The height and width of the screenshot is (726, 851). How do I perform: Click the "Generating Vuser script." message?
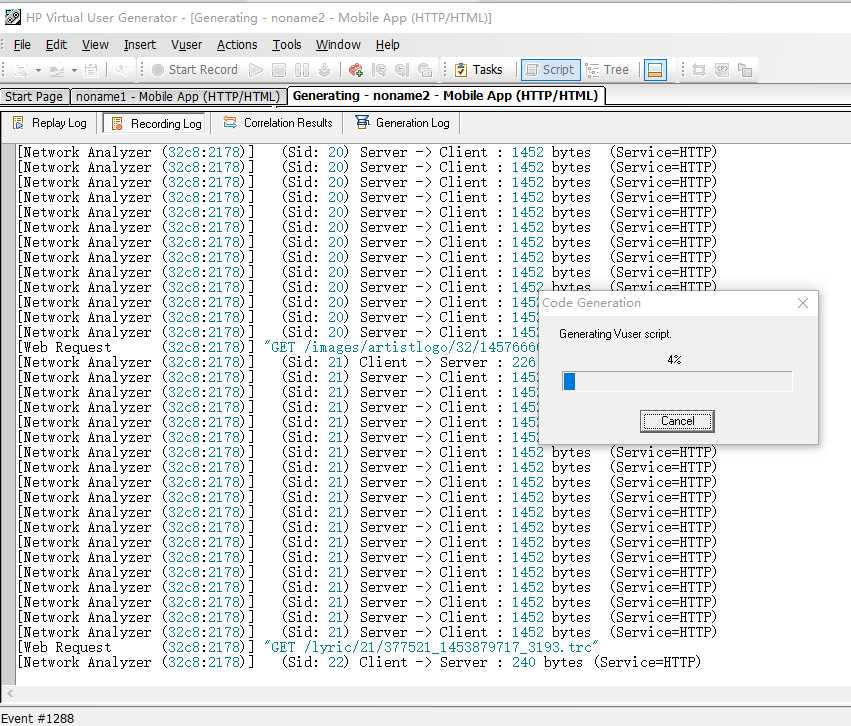(x=615, y=334)
